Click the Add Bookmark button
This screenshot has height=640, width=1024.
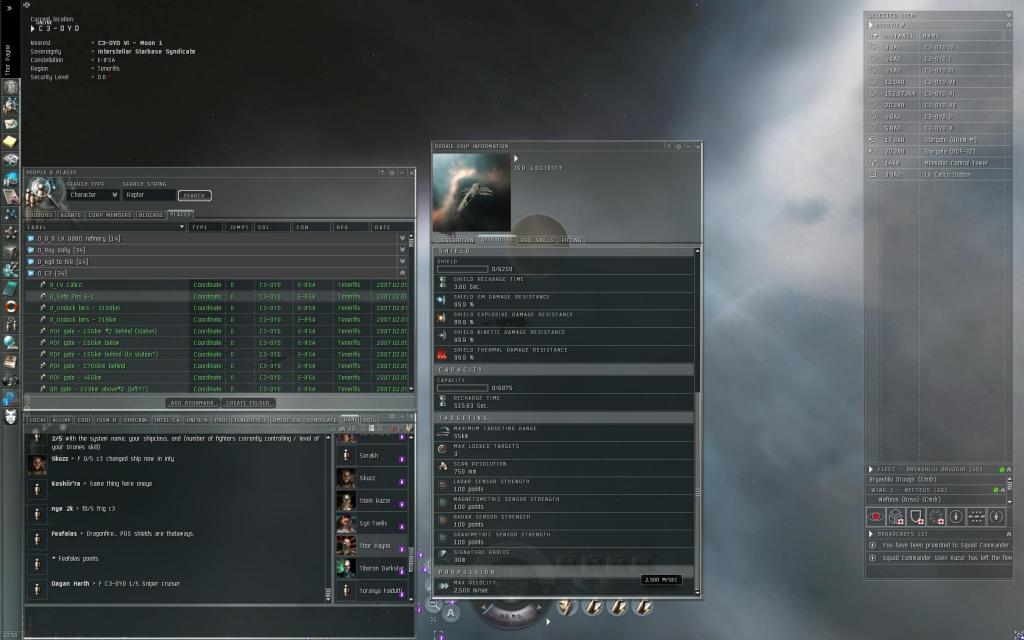(x=192, y=402)
